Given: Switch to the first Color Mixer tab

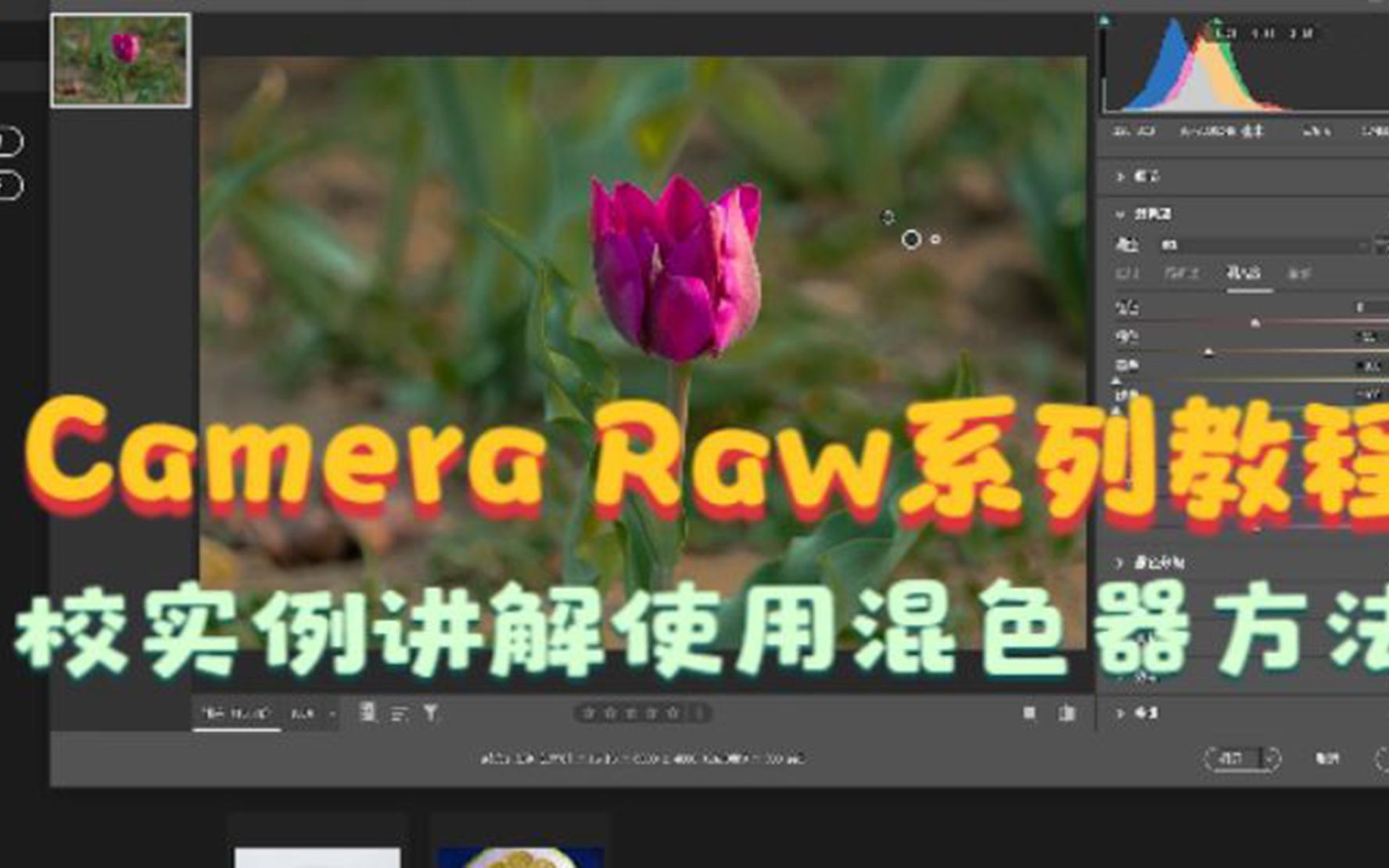Looking at the screenshot, I should [1127, 273].
